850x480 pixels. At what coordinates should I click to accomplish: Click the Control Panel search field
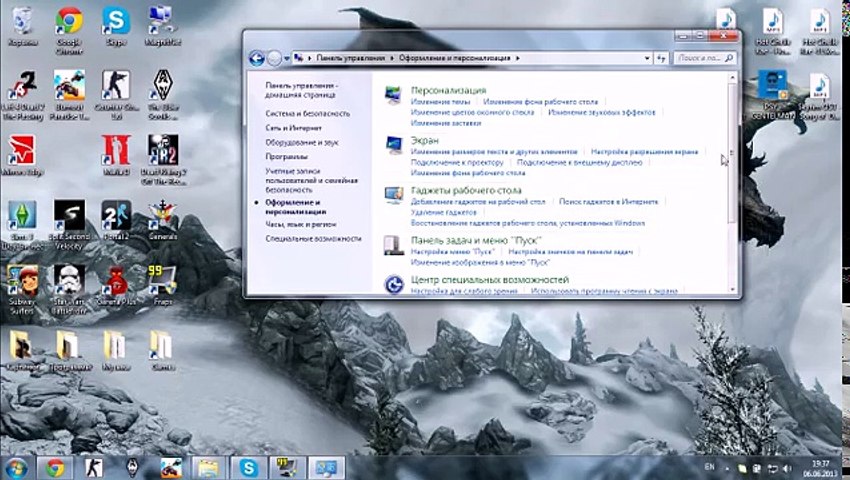(705, 58)
